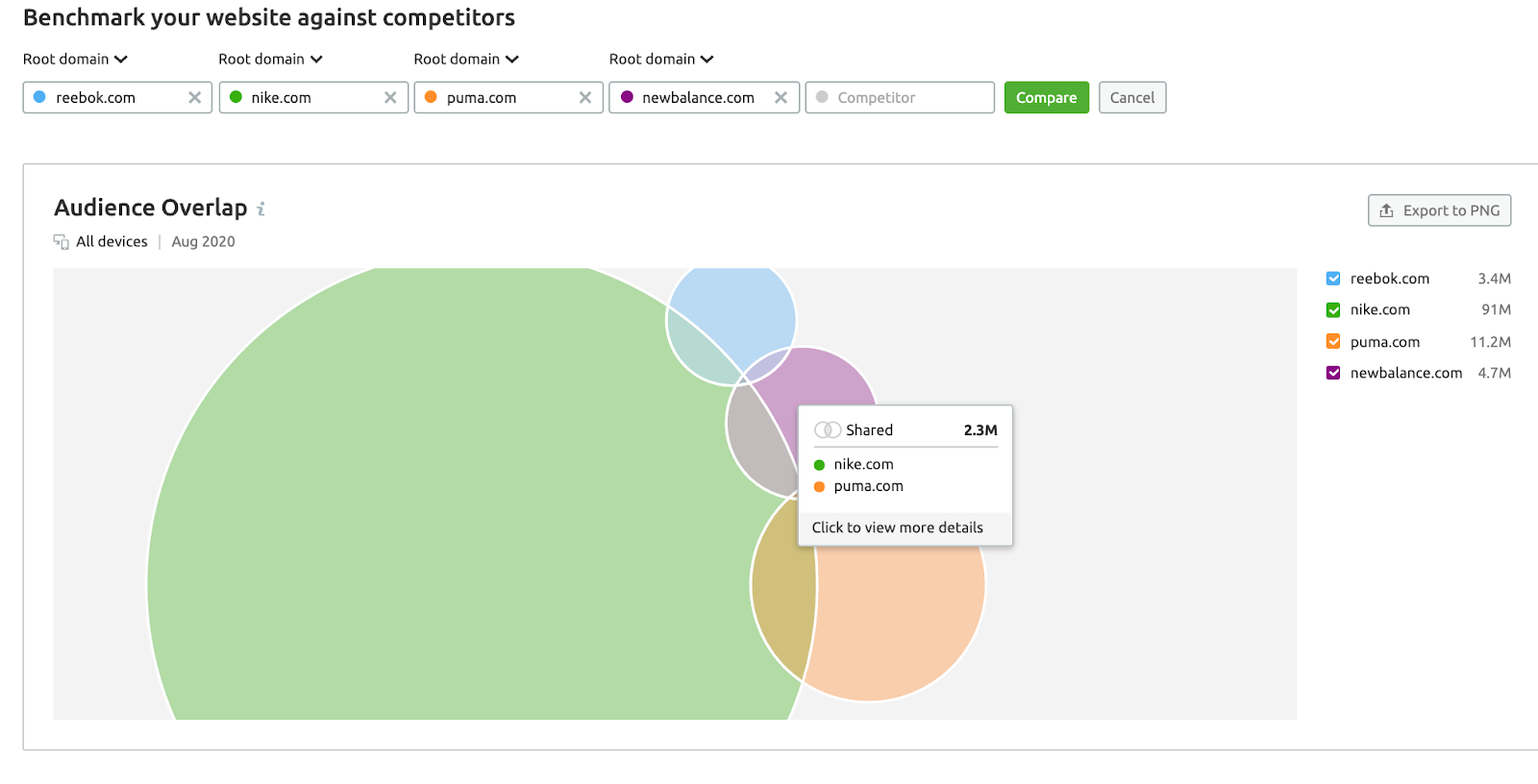This screenshot has width=1538, height=784.
Task: Click Export to PNG button
Action: [x=1439, y=210]
